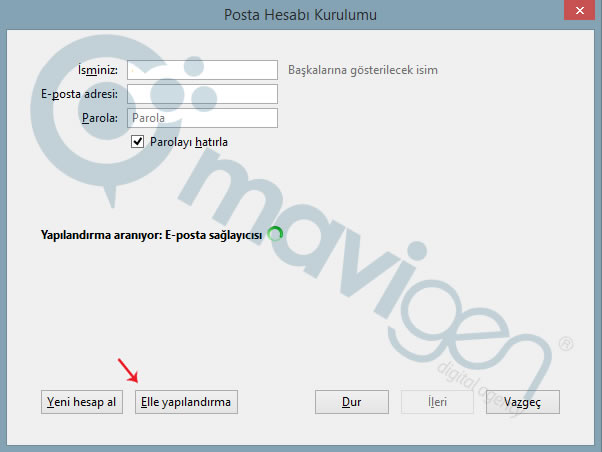Click the İleri next button

click(x=437, y=402)
